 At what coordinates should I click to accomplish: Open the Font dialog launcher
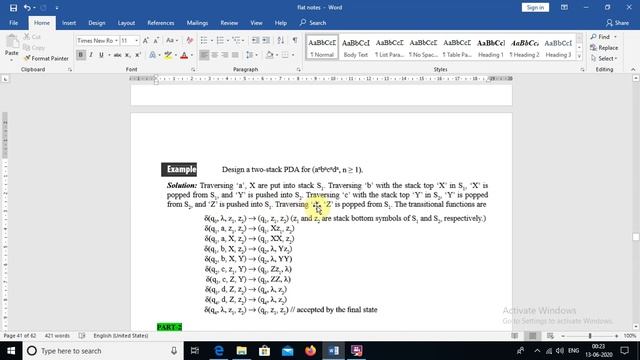[193, 70]
